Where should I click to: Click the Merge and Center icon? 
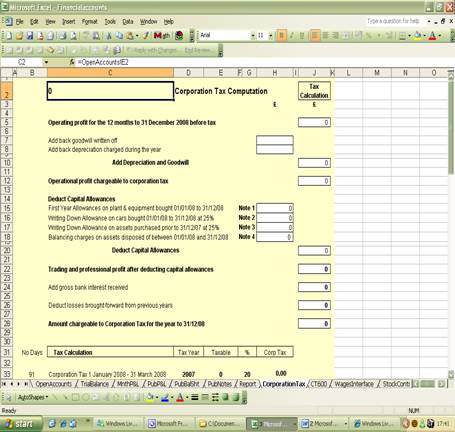point(346,35)
